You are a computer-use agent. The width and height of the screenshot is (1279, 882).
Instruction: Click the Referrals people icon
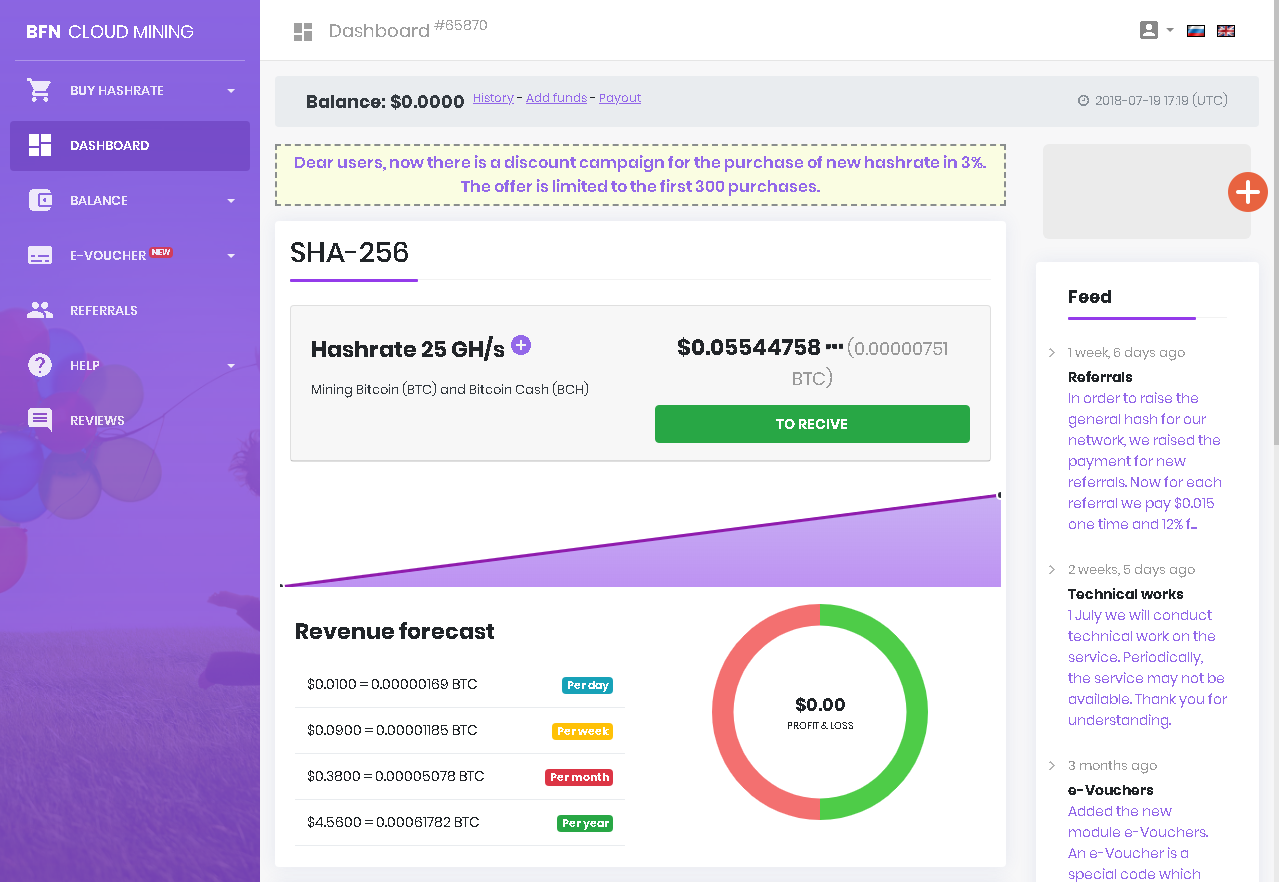(x=40, y=310)
